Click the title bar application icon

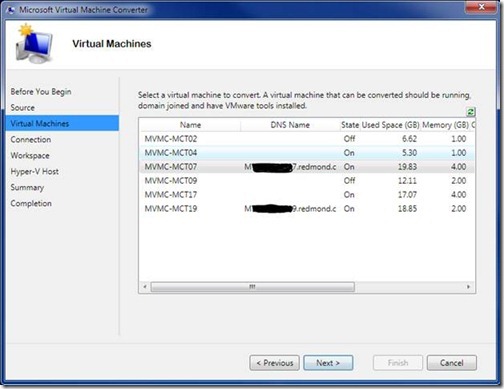pos(11,10)
